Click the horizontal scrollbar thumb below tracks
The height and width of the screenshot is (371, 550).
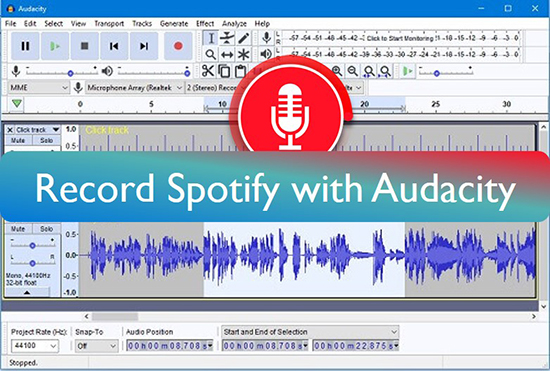coord(115,317)
